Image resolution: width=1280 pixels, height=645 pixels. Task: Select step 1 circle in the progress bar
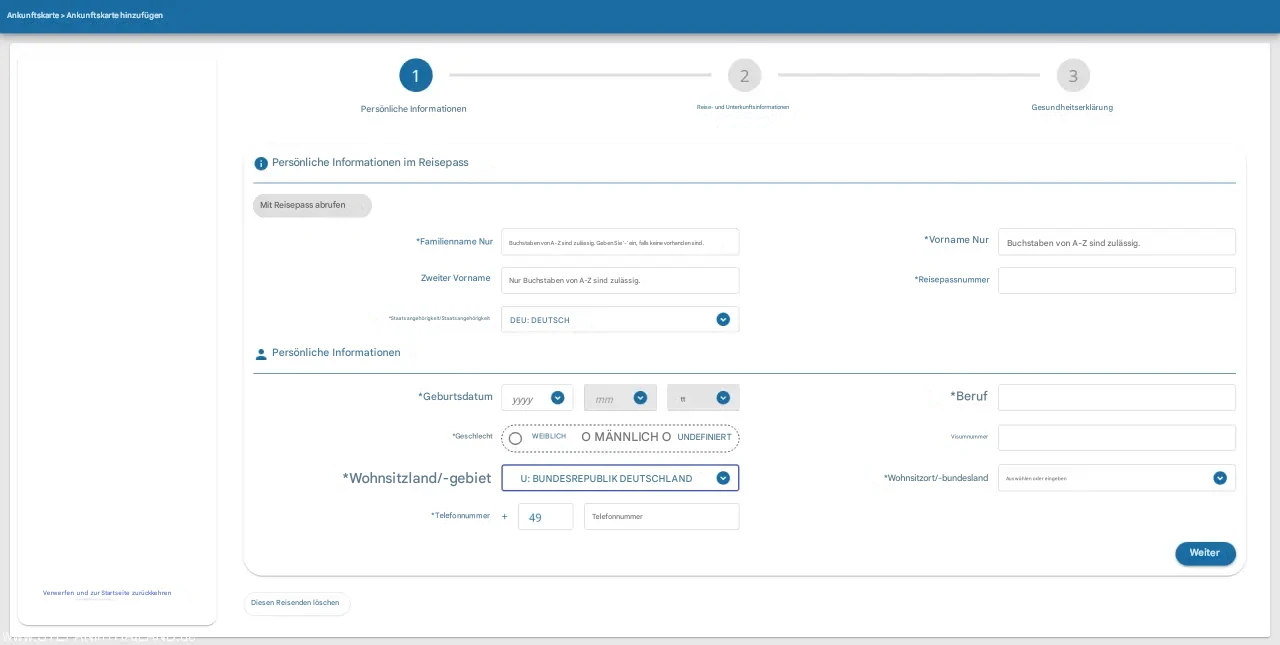coord(416,76)
